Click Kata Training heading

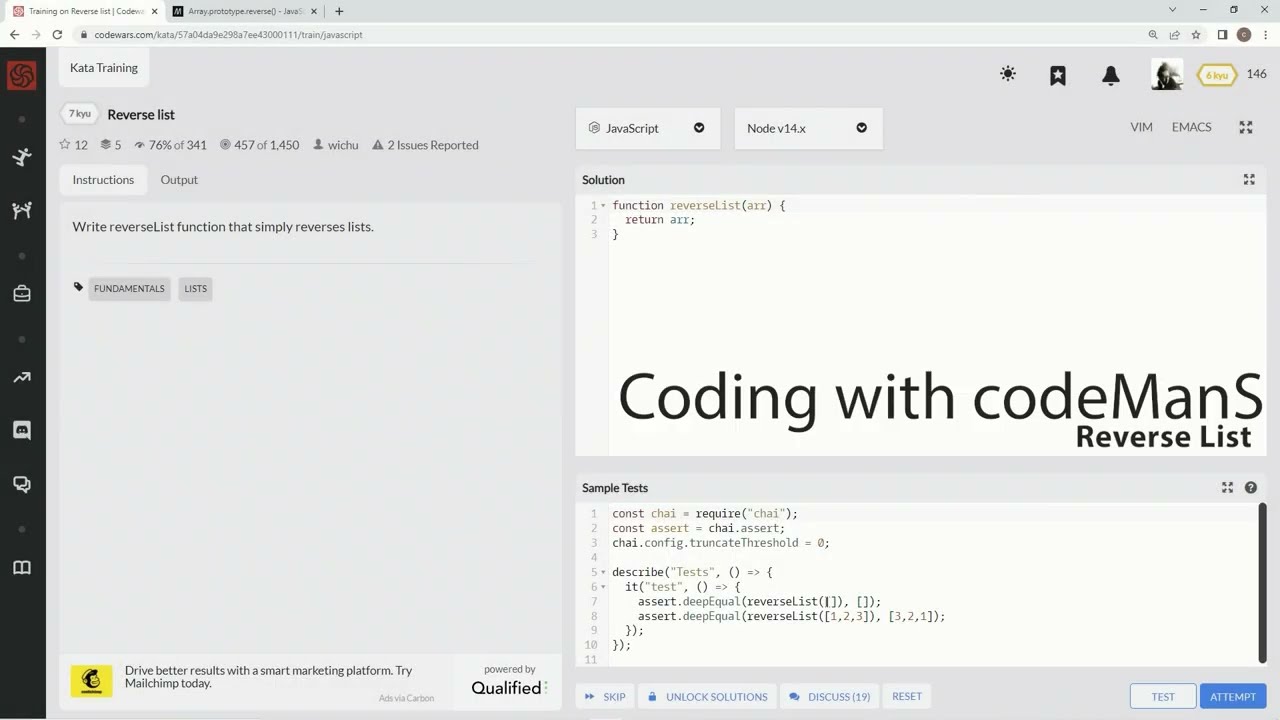[x=104, y=68]
